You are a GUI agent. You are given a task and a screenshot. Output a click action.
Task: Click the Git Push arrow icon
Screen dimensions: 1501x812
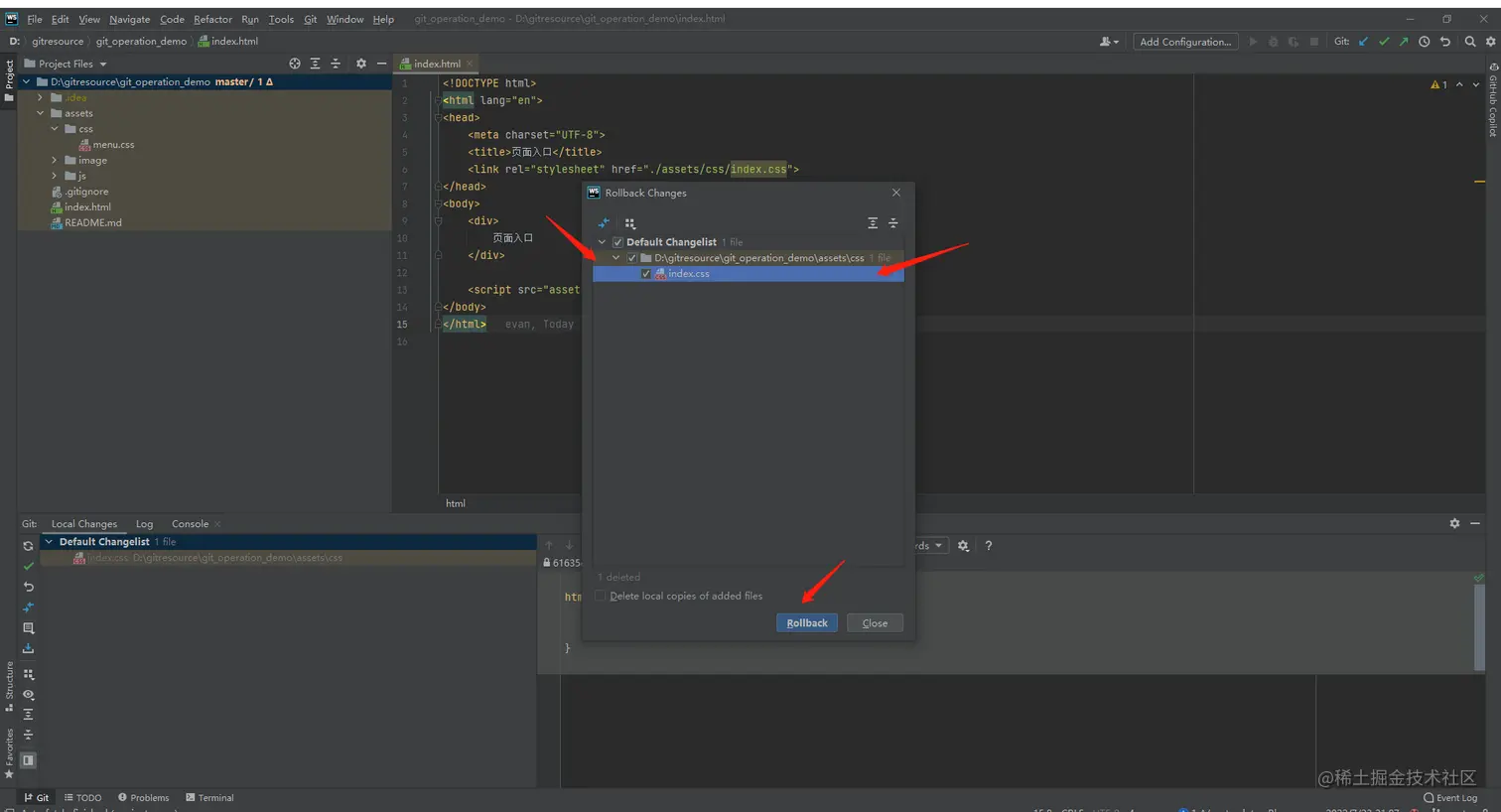pos(1404,42)
